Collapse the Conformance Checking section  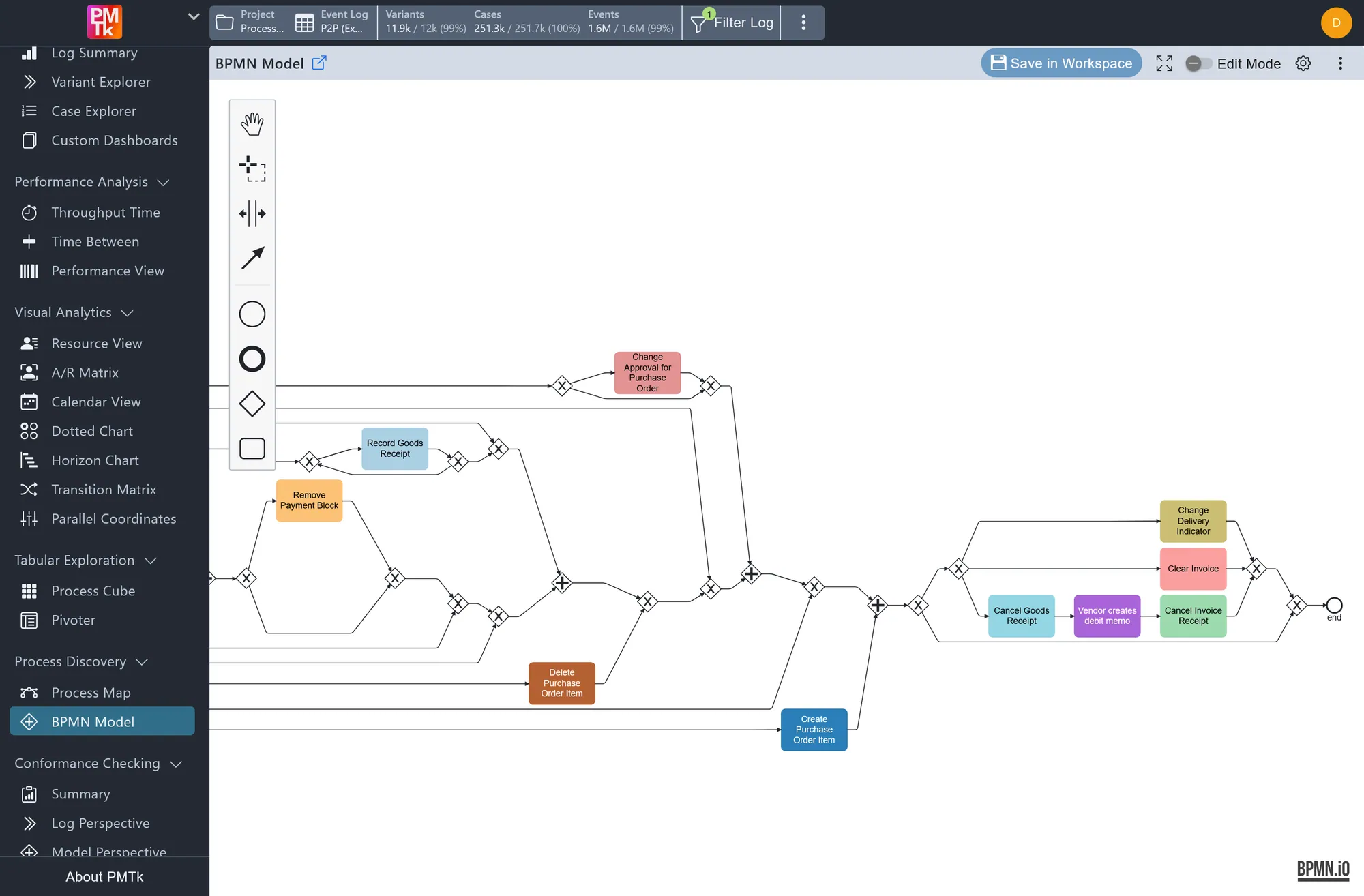(x=176, y=764)
